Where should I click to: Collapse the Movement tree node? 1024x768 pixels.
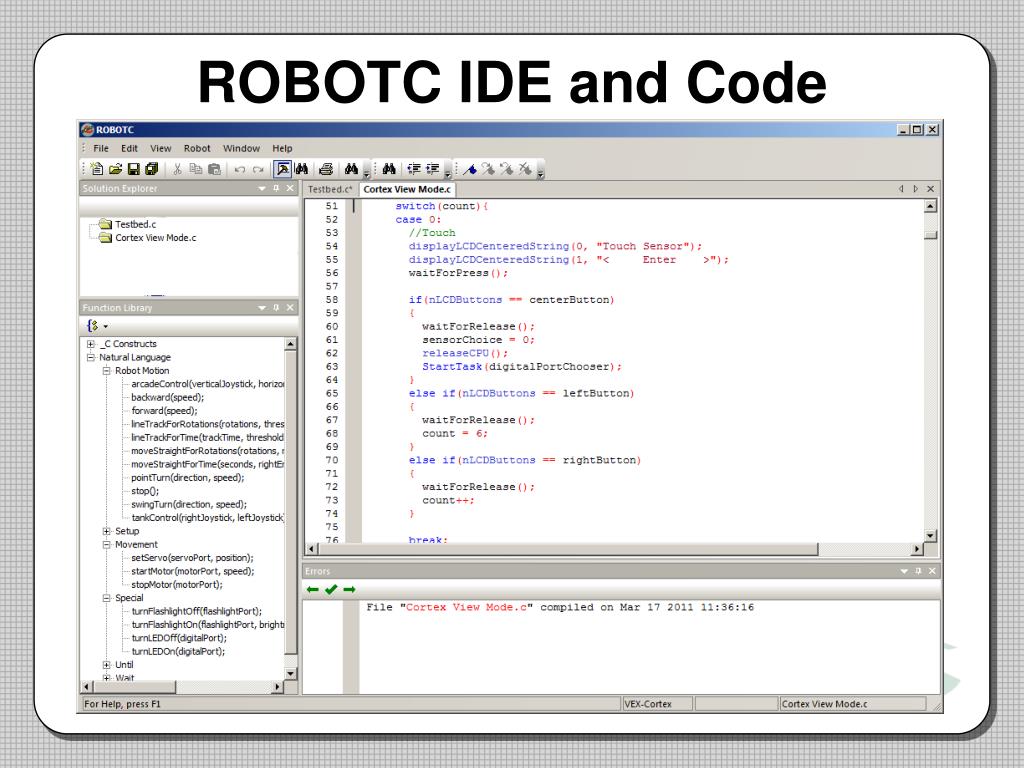pos(106,545)
